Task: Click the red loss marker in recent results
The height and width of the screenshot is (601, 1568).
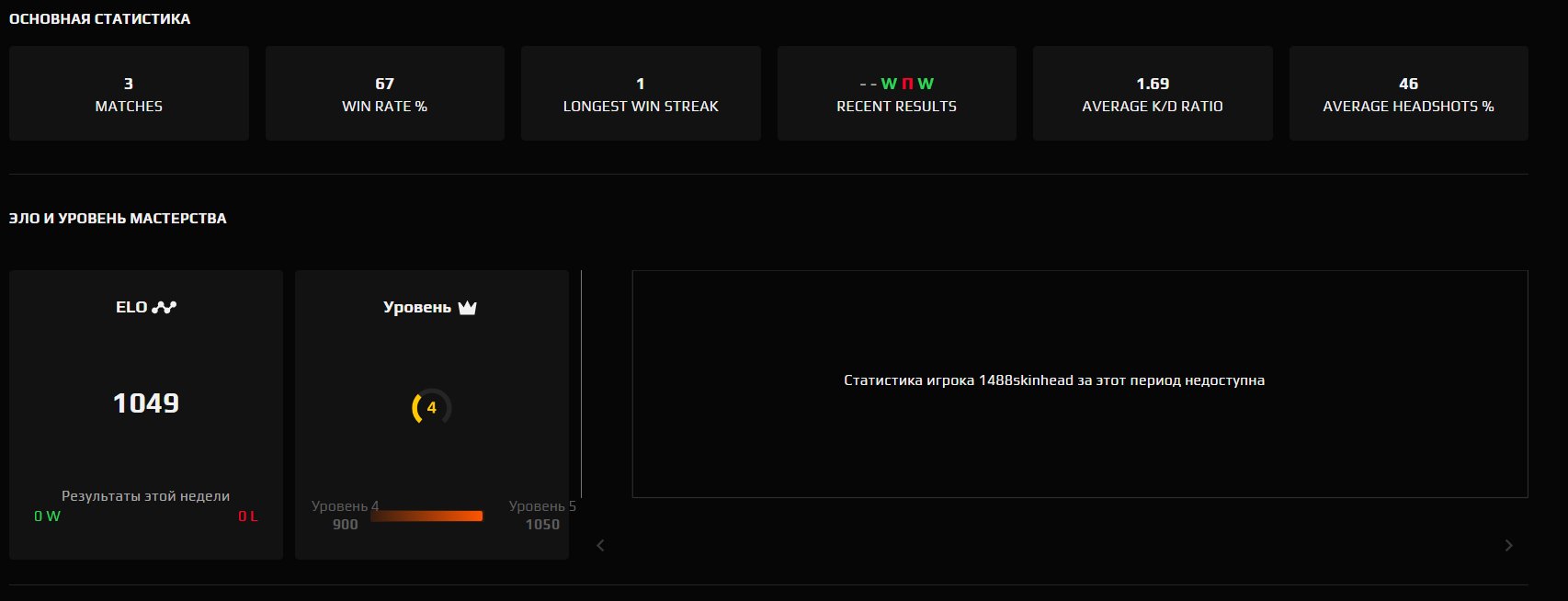Action: tap(907, 84)
